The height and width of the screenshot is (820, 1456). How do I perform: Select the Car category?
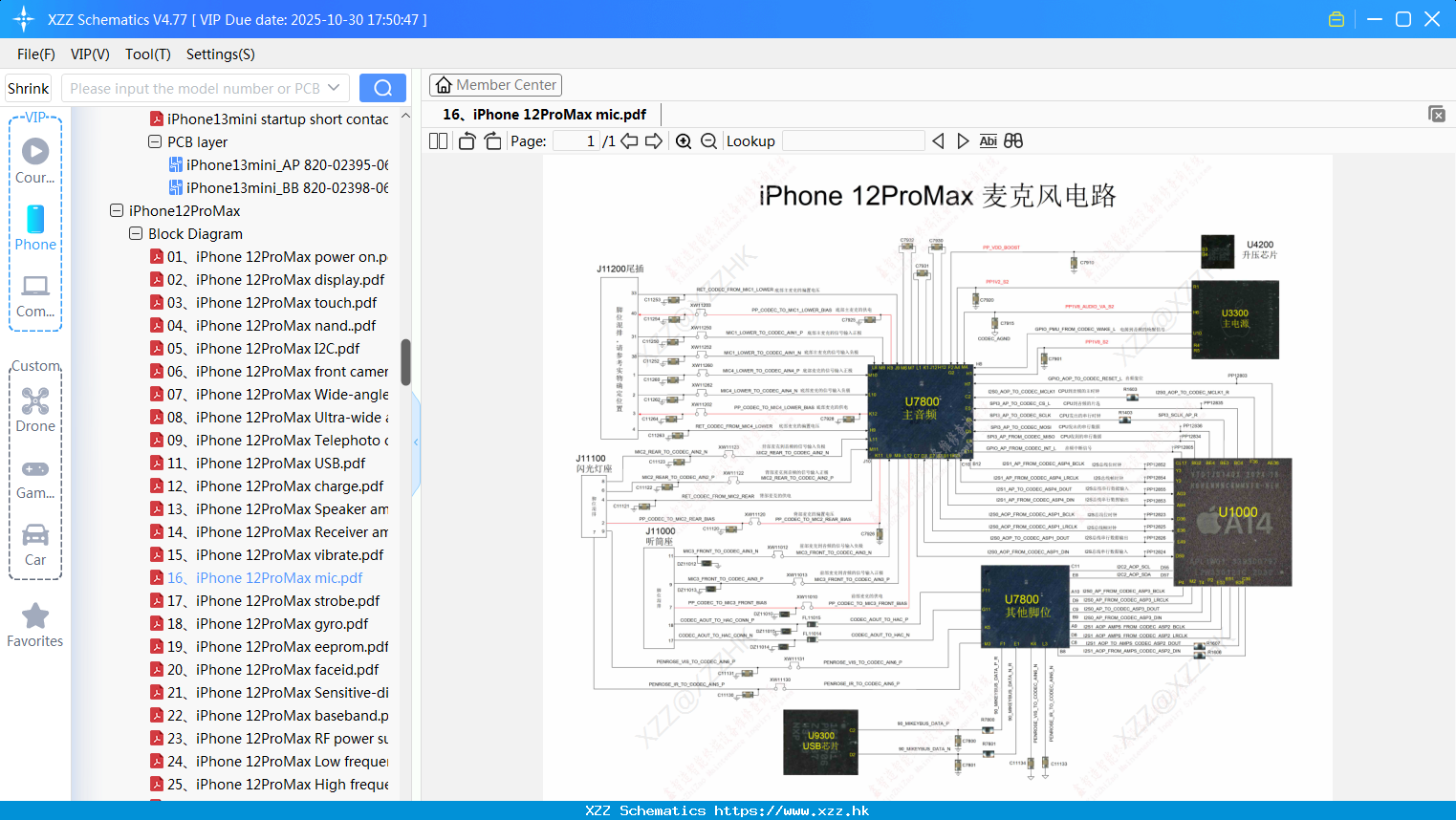pos(35,545)
